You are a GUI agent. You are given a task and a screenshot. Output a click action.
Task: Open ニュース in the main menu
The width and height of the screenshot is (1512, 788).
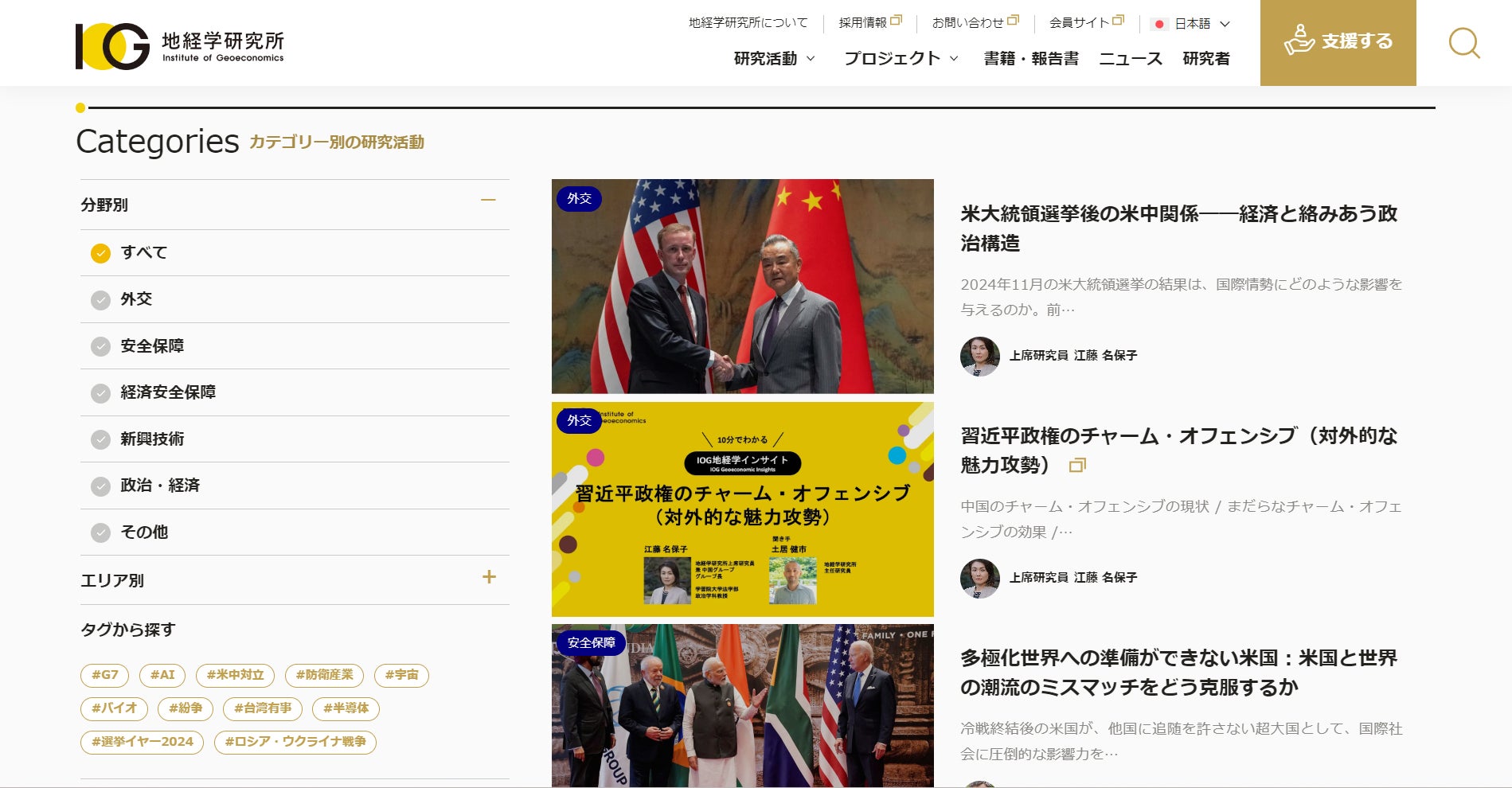[x=1131, y=59]
